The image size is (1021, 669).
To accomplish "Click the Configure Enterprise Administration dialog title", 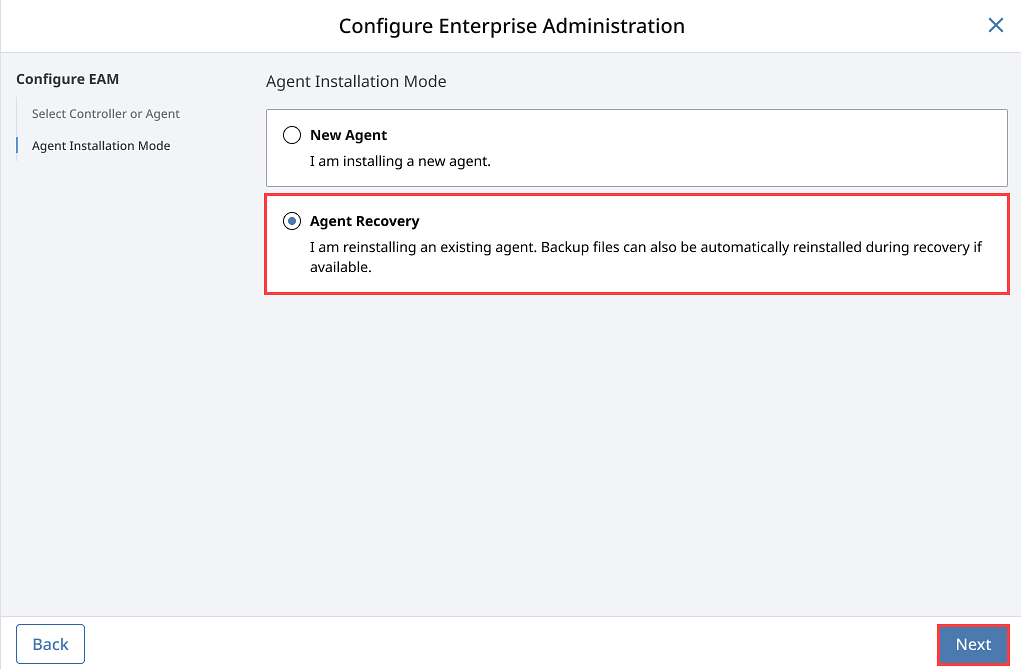I will coord(511,26).
